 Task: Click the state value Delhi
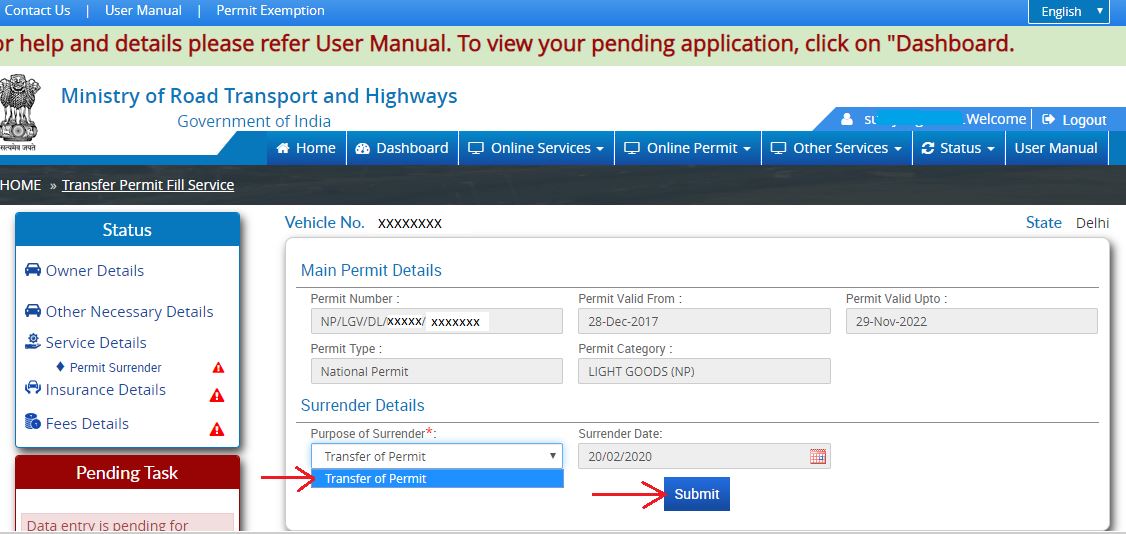point(1092,223)
